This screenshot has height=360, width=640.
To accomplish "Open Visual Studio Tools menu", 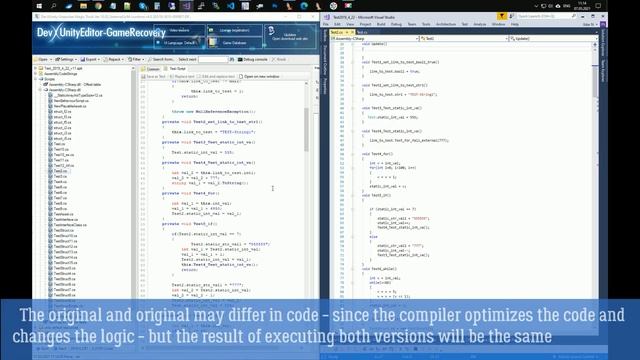I will pos(426,24).
